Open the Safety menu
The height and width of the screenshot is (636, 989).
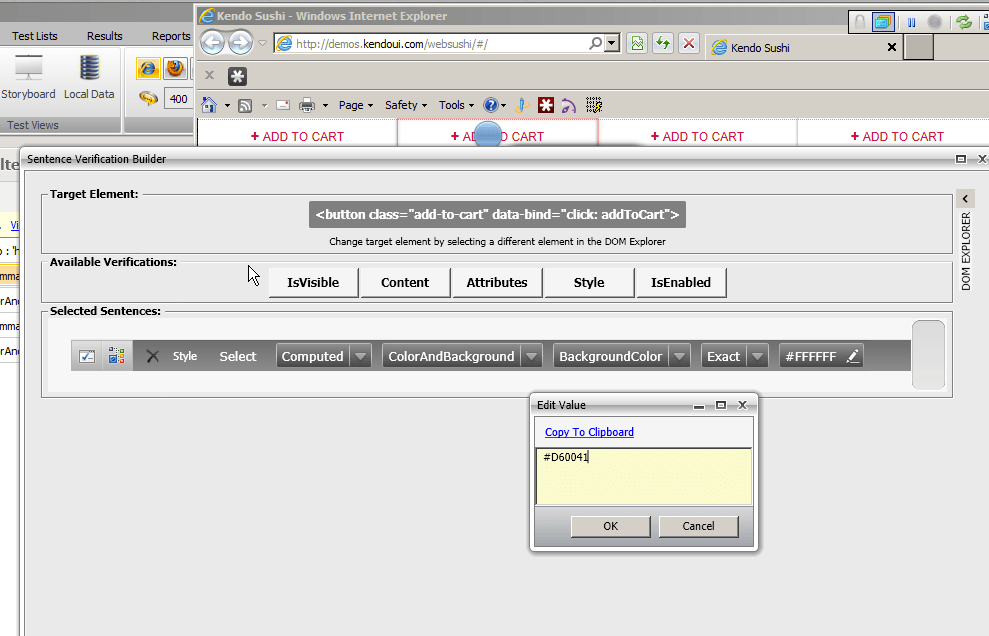[406, 105]
